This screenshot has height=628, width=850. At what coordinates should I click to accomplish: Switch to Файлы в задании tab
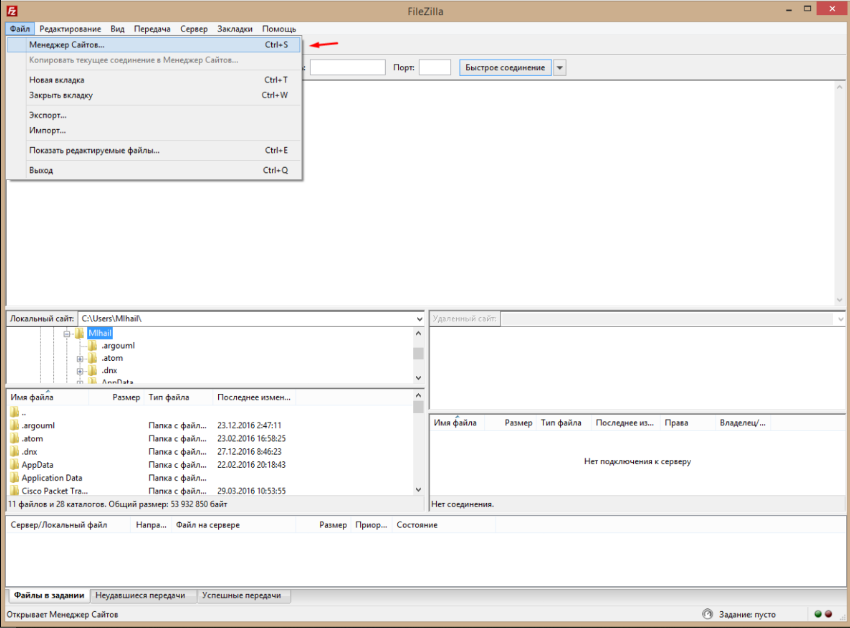49,595
